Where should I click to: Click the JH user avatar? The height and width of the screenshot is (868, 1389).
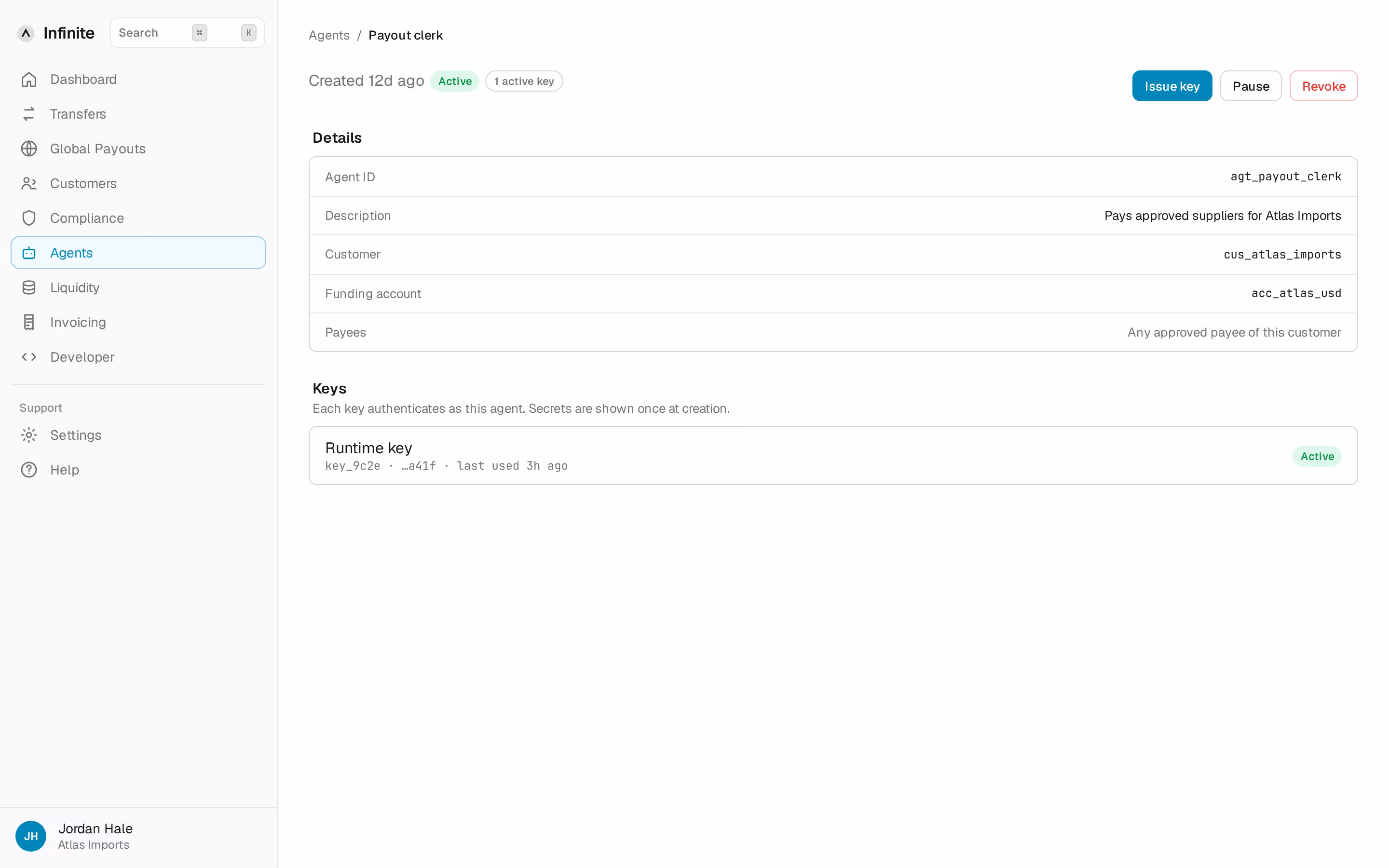click(x=31, y=836)
